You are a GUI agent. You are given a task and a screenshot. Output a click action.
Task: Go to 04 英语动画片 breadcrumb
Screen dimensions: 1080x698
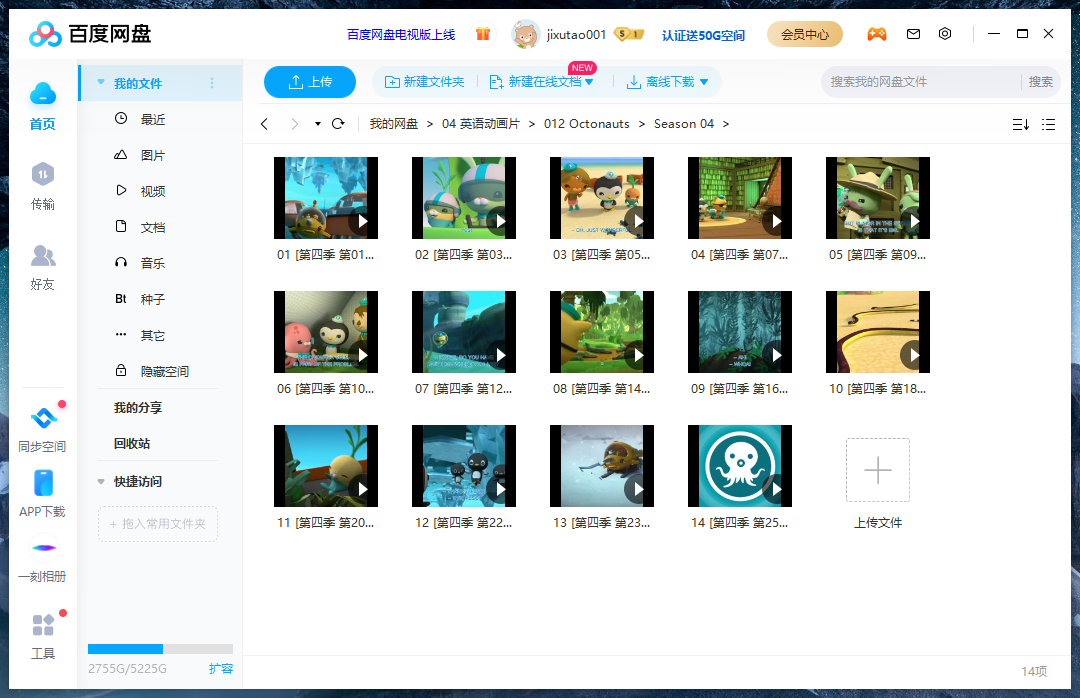tap(481, 124)
